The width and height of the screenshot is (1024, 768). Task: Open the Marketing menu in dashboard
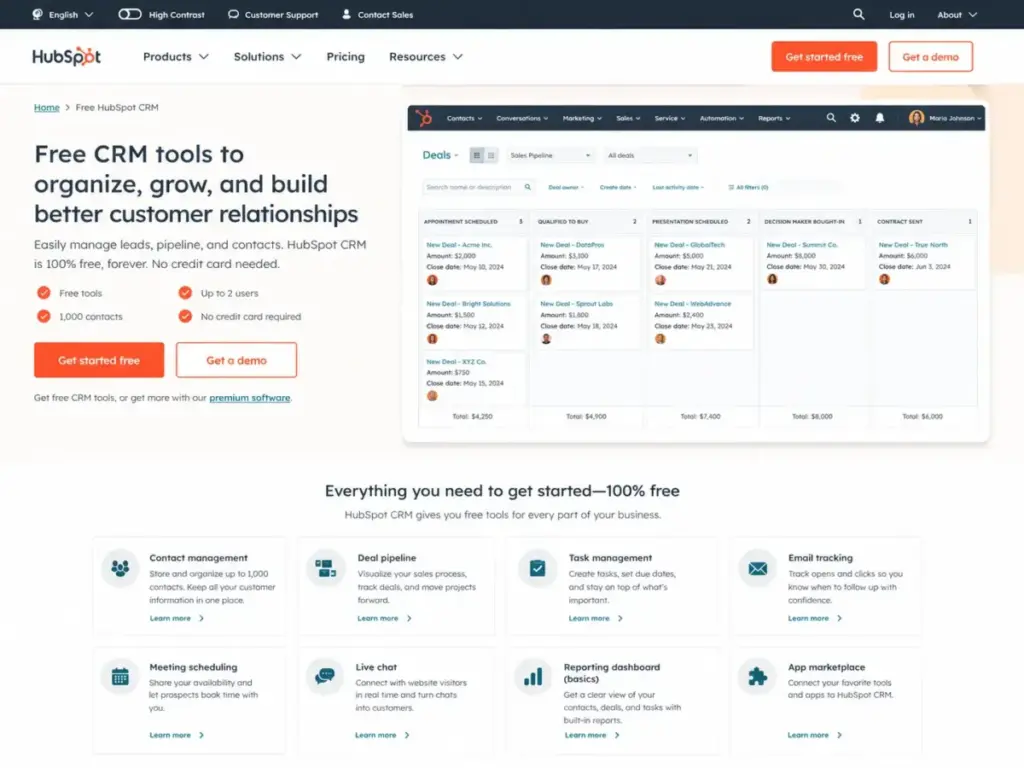[582, 118]
